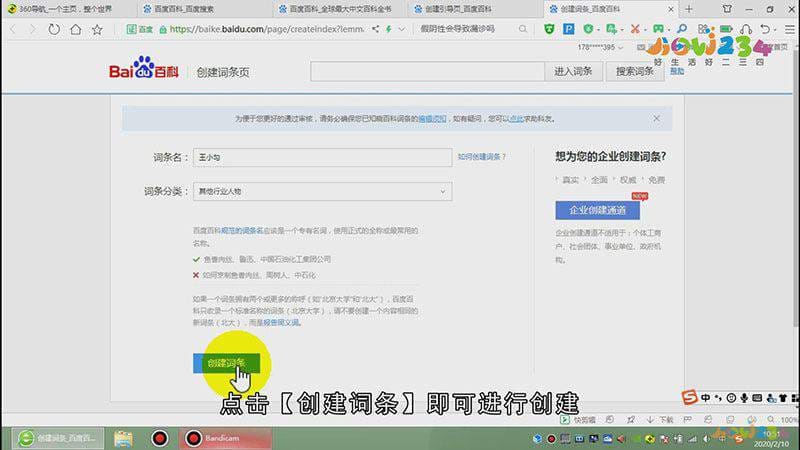Open Sogou IME soft keyboard icon
The image size is (800, 450).
(757, 397)
